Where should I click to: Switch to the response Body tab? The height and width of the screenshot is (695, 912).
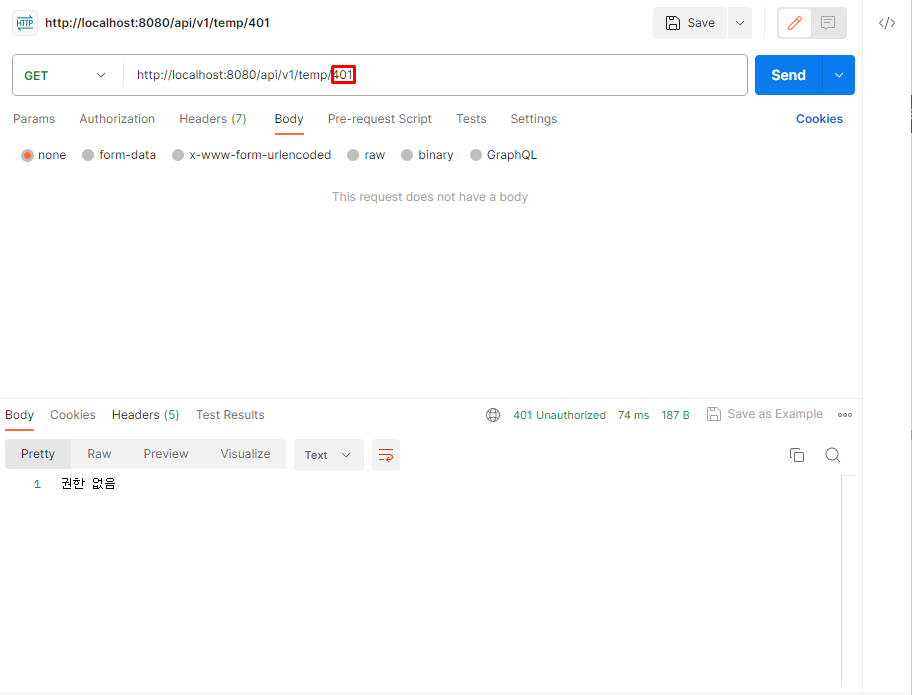tap(19, 415)
